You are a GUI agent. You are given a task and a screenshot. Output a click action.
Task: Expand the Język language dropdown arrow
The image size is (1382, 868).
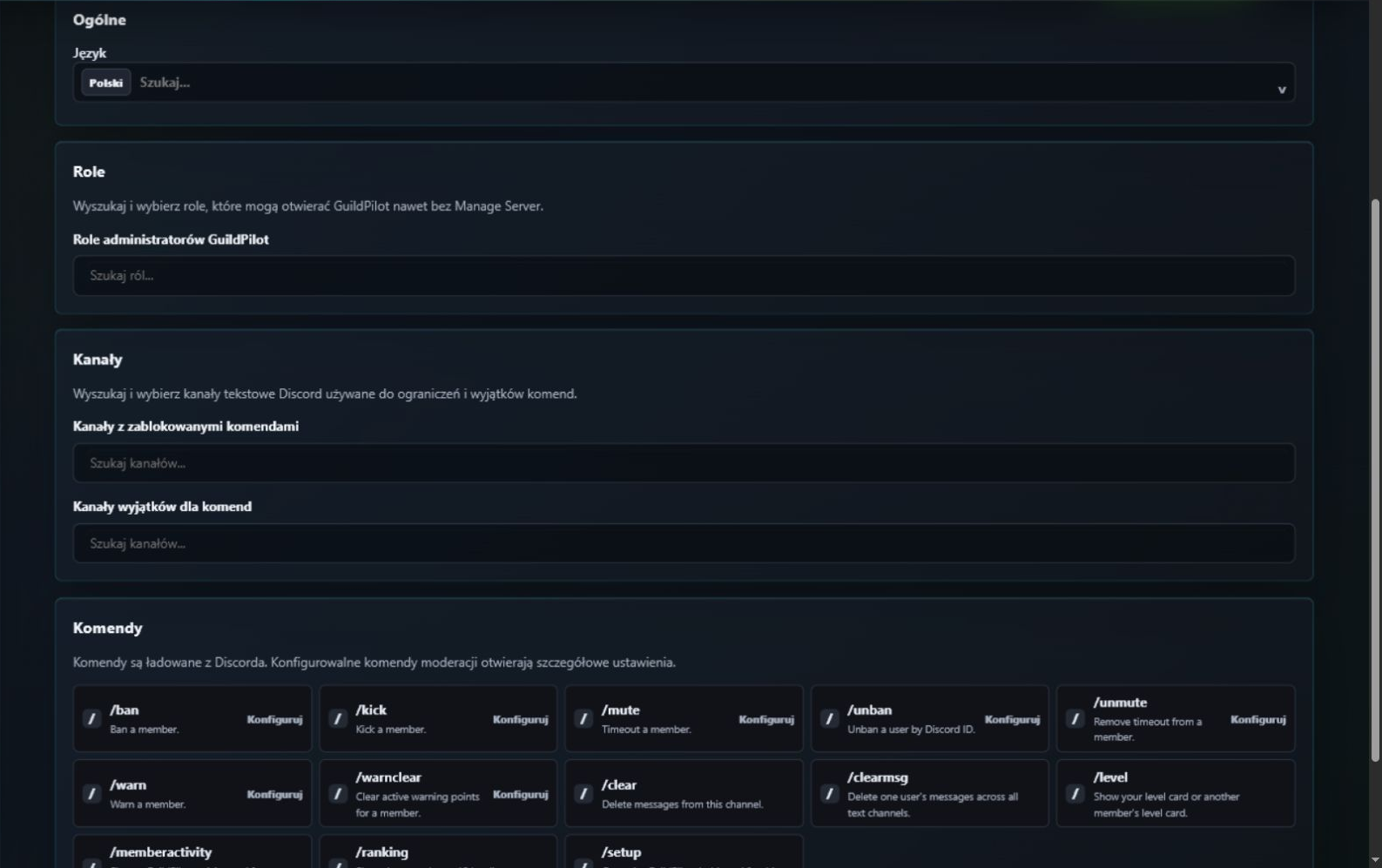[x=1281, y=90]
